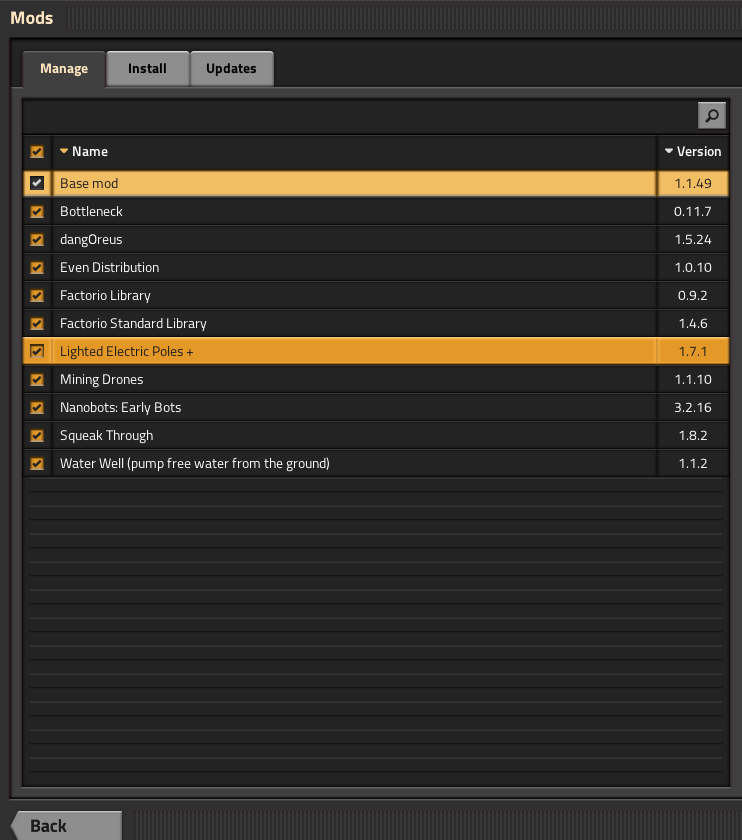Viewport: 742px width, 840px height.
Task: Select the Even Distribution mod name
Action: point(109,267)
